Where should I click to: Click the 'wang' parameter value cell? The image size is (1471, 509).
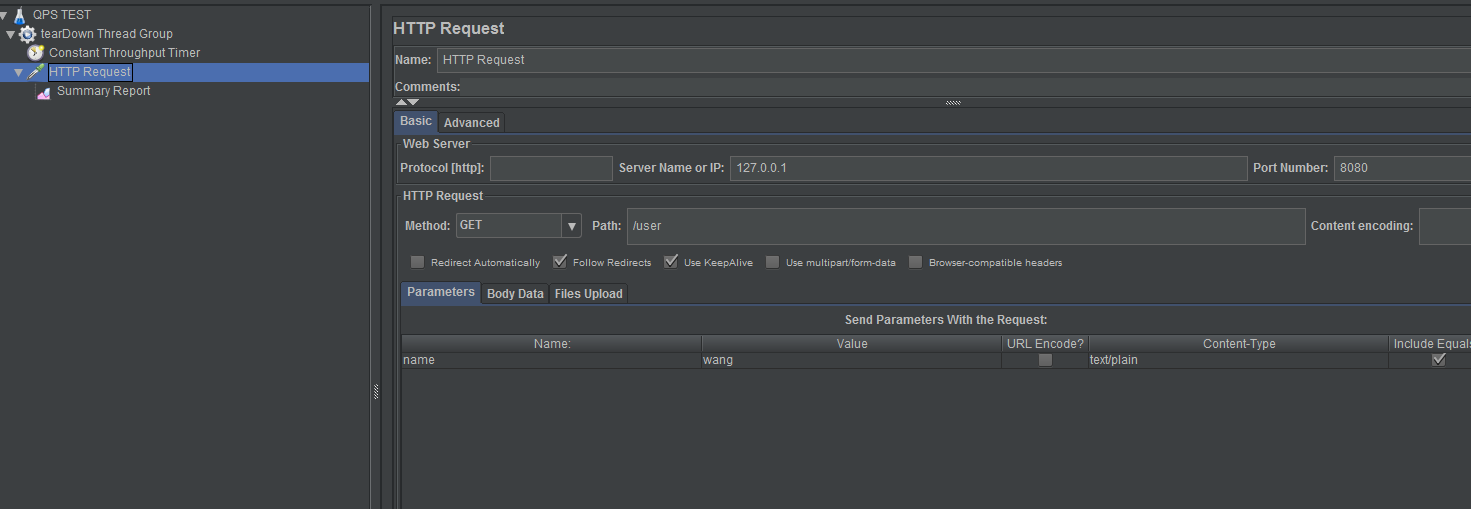[x=851, y=360]
